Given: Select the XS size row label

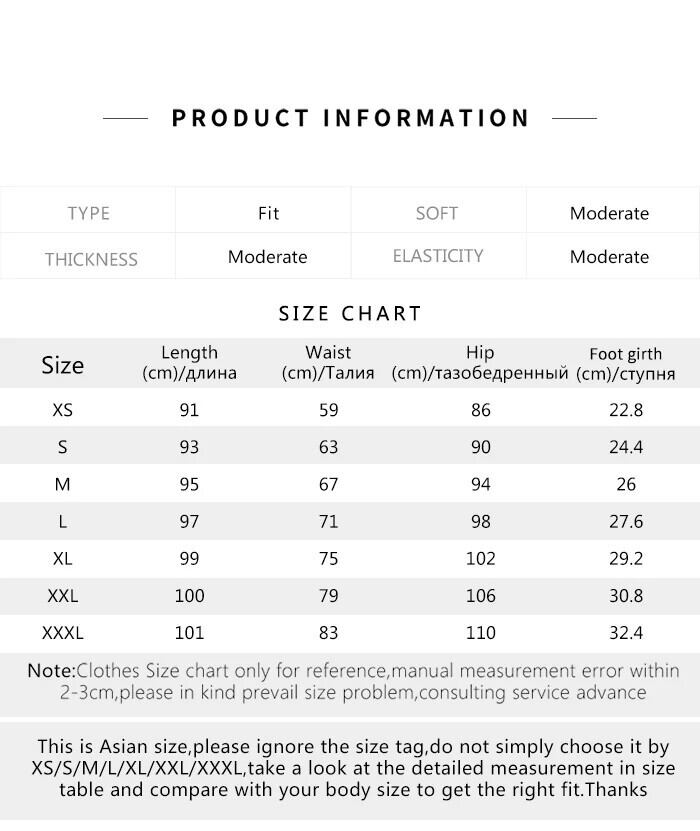Looking at the screenshot, I should (62, 410).
